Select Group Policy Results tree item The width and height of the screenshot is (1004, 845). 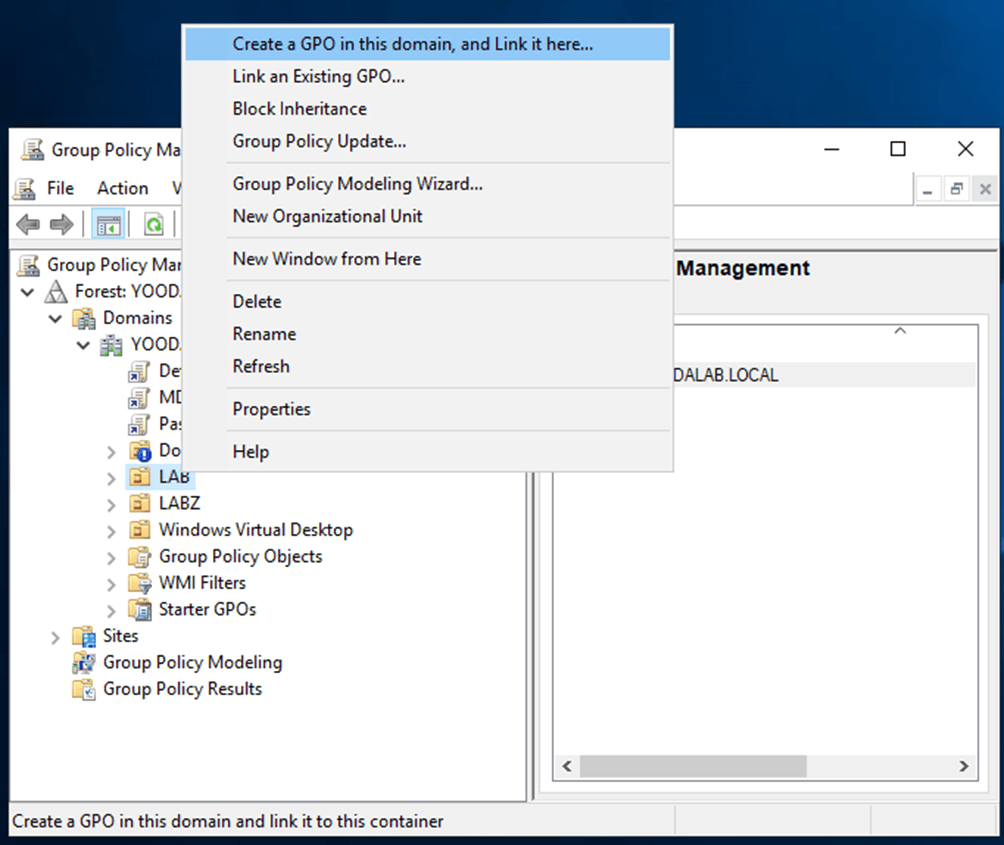[x=182, y=689]
